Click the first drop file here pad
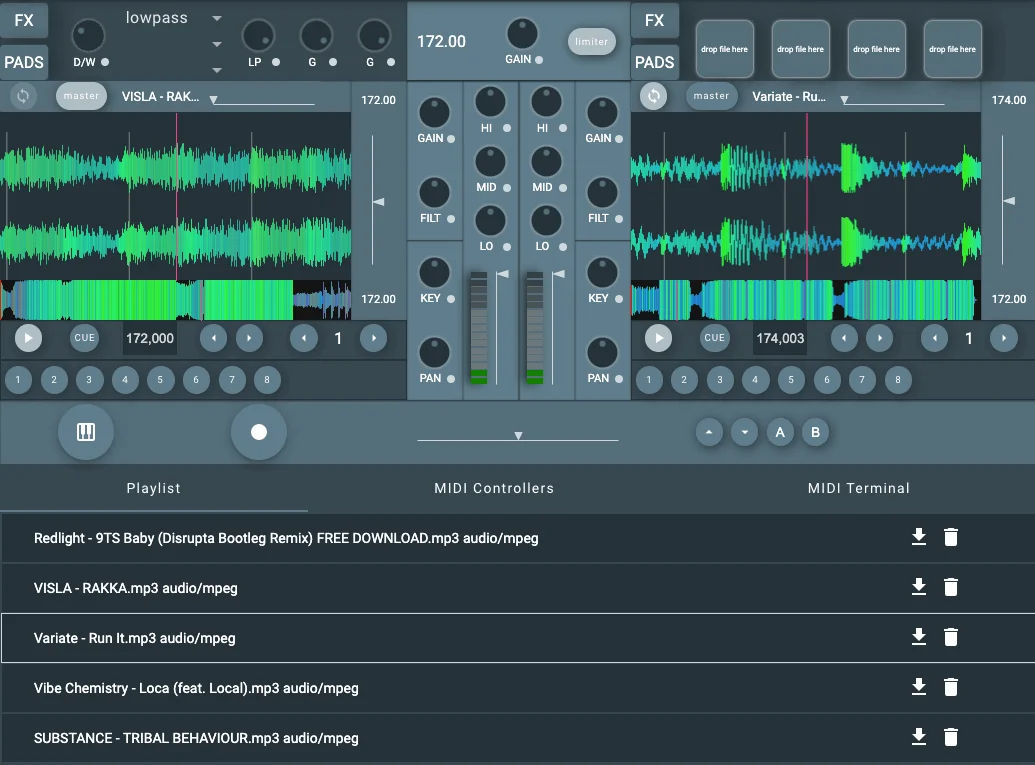This screenshot has height=765, width=1035. pyautogui.click(x=725, y=49)
